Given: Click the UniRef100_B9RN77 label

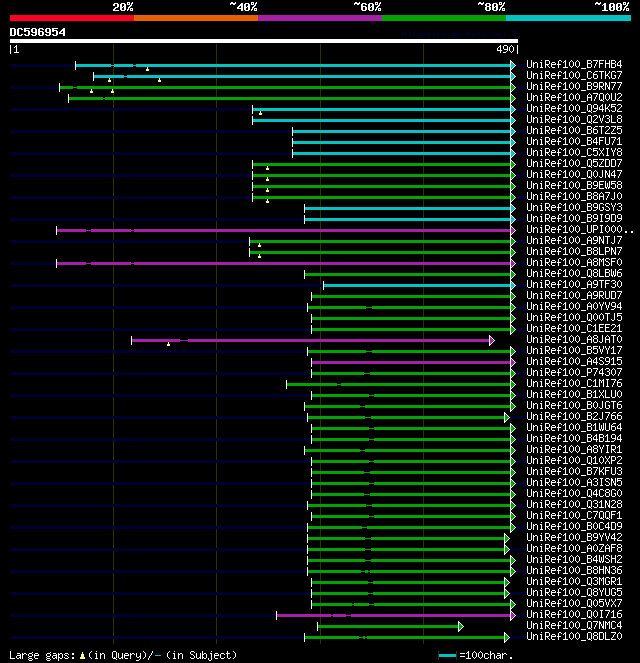Looking at the screenshot, I should click(x=574, y=86).
